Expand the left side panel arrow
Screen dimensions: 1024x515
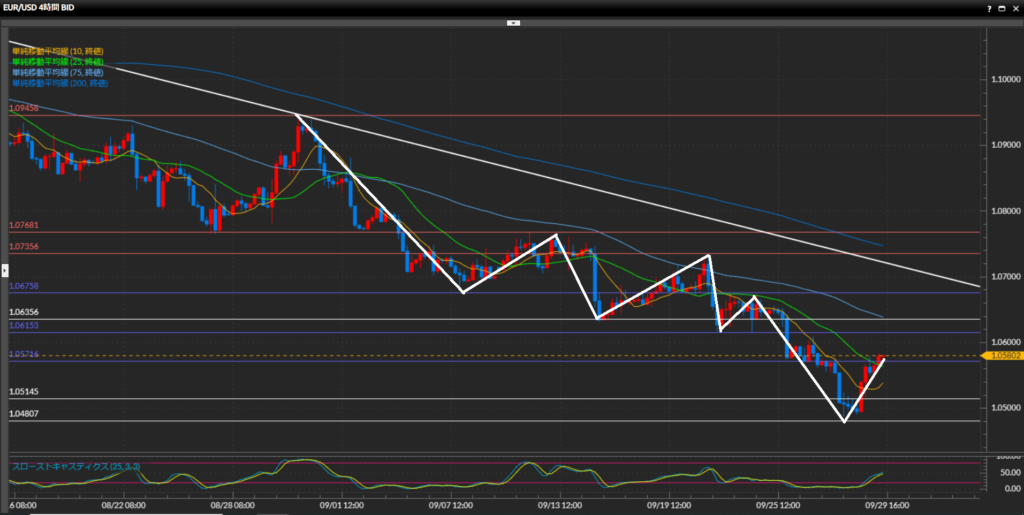[4, 270]
